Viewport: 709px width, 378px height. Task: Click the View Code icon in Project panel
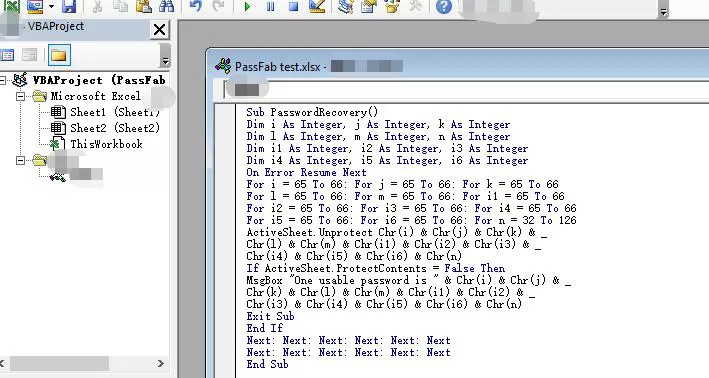click(7, 55)
